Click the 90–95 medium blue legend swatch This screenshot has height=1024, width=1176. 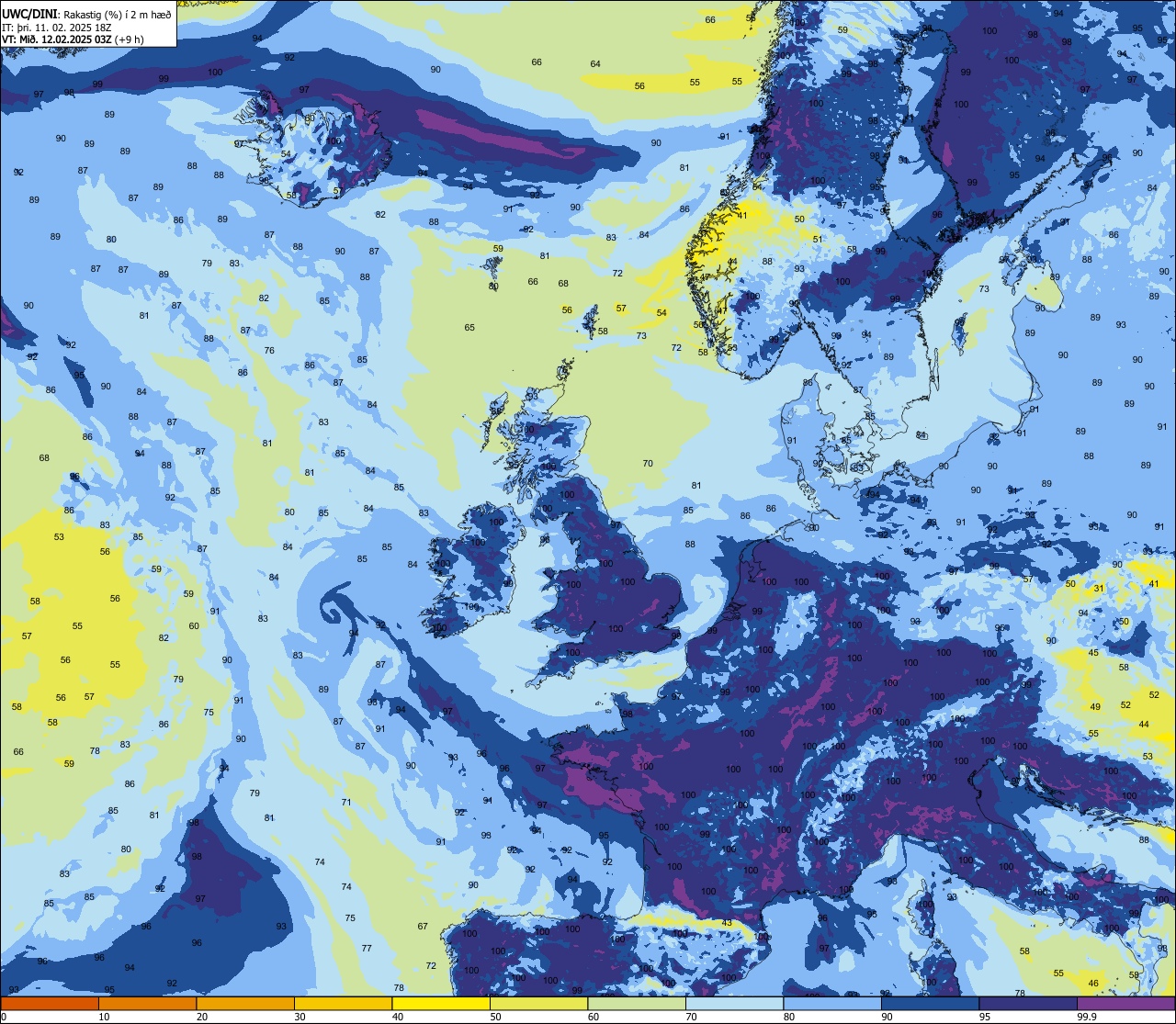(x=930, y=1003)
